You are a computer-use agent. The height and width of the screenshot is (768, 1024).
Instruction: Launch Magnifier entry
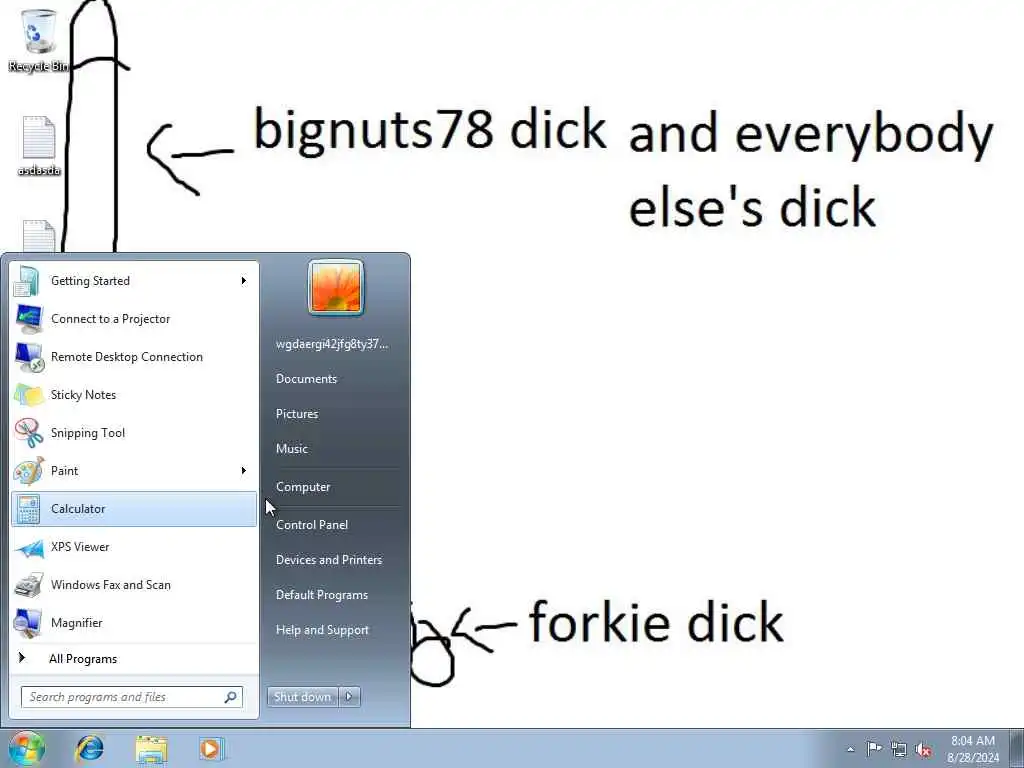(x=134, y=623)
